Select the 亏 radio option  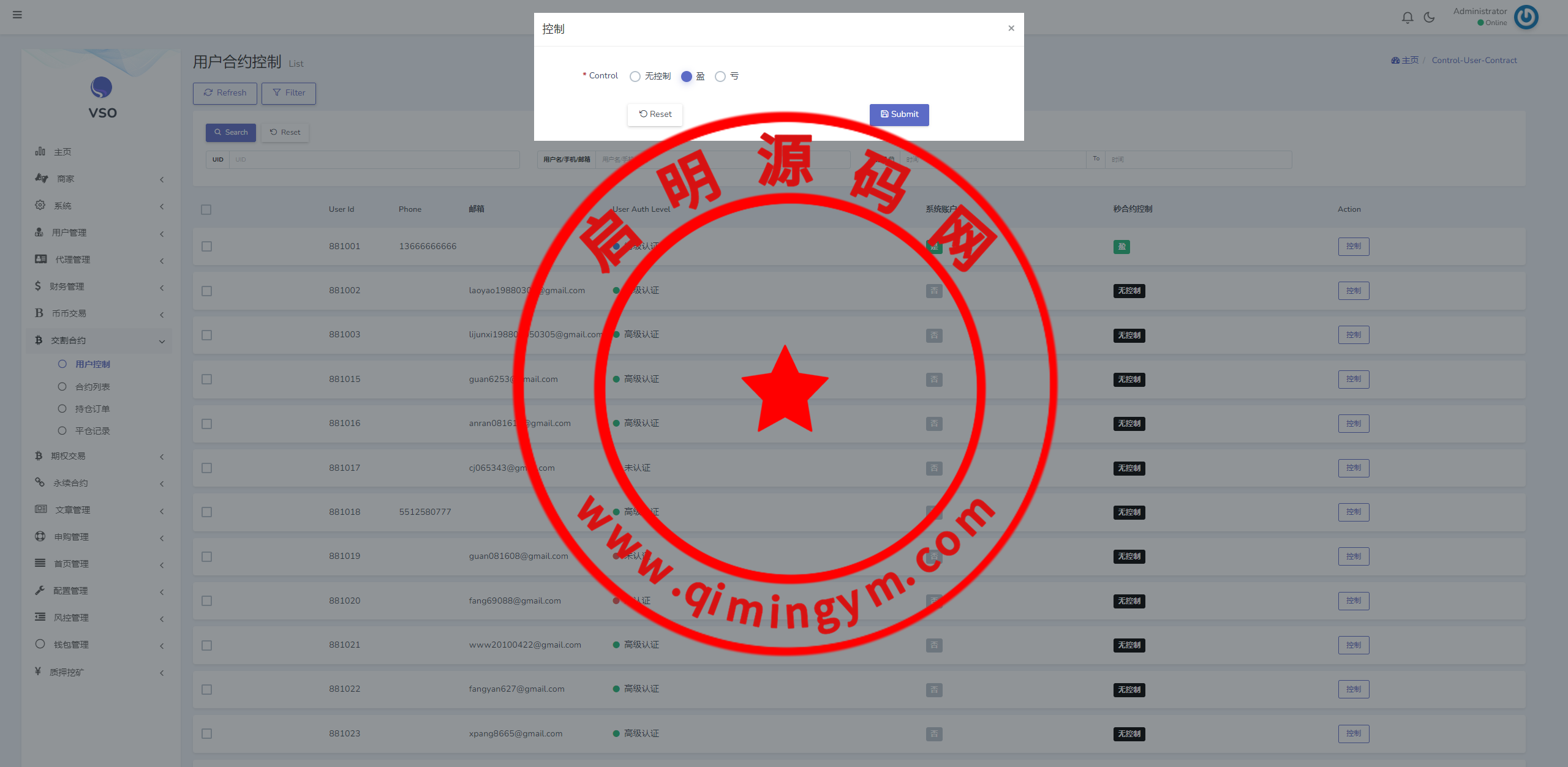(720, 77)
